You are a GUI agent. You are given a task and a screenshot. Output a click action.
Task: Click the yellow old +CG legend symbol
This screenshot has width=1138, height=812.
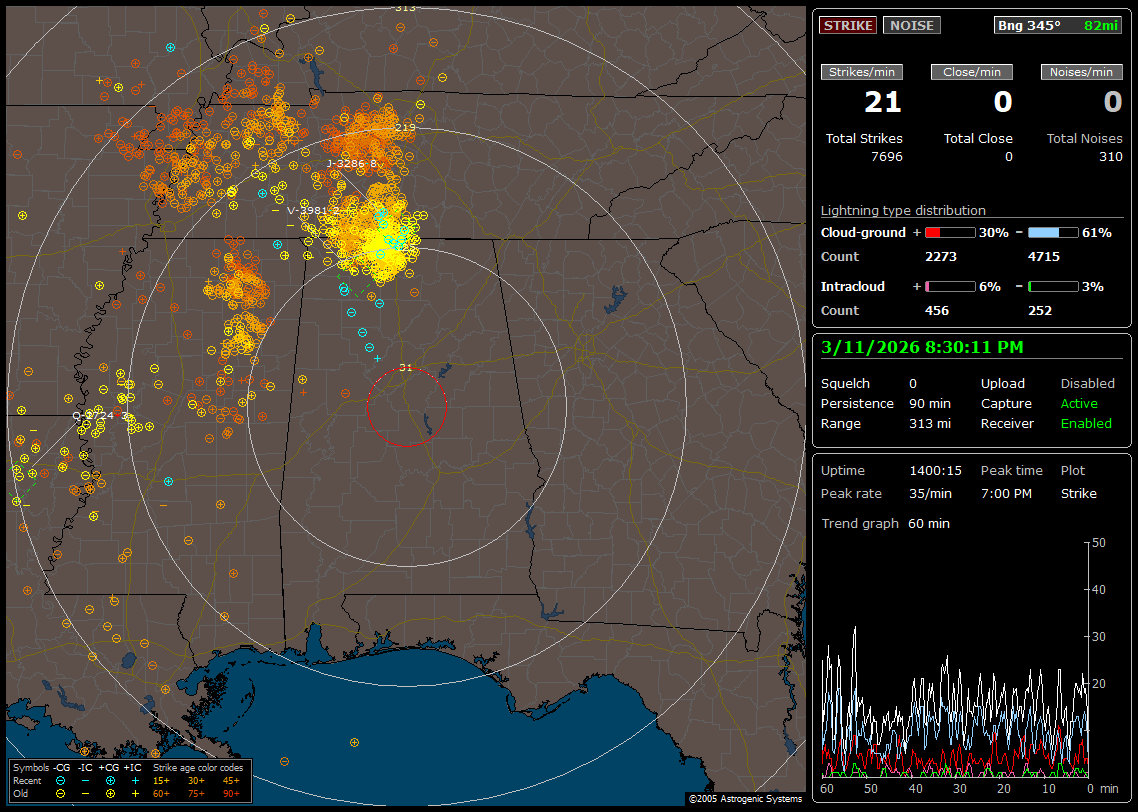[110, 793]
